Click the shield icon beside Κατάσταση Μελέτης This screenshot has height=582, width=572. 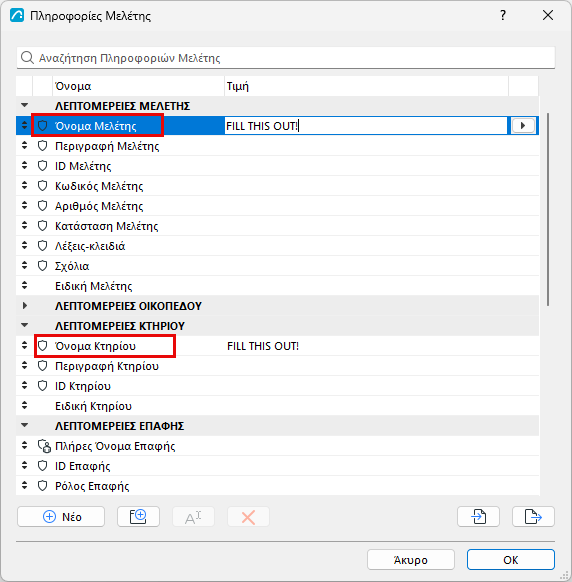tap(43, 226)
